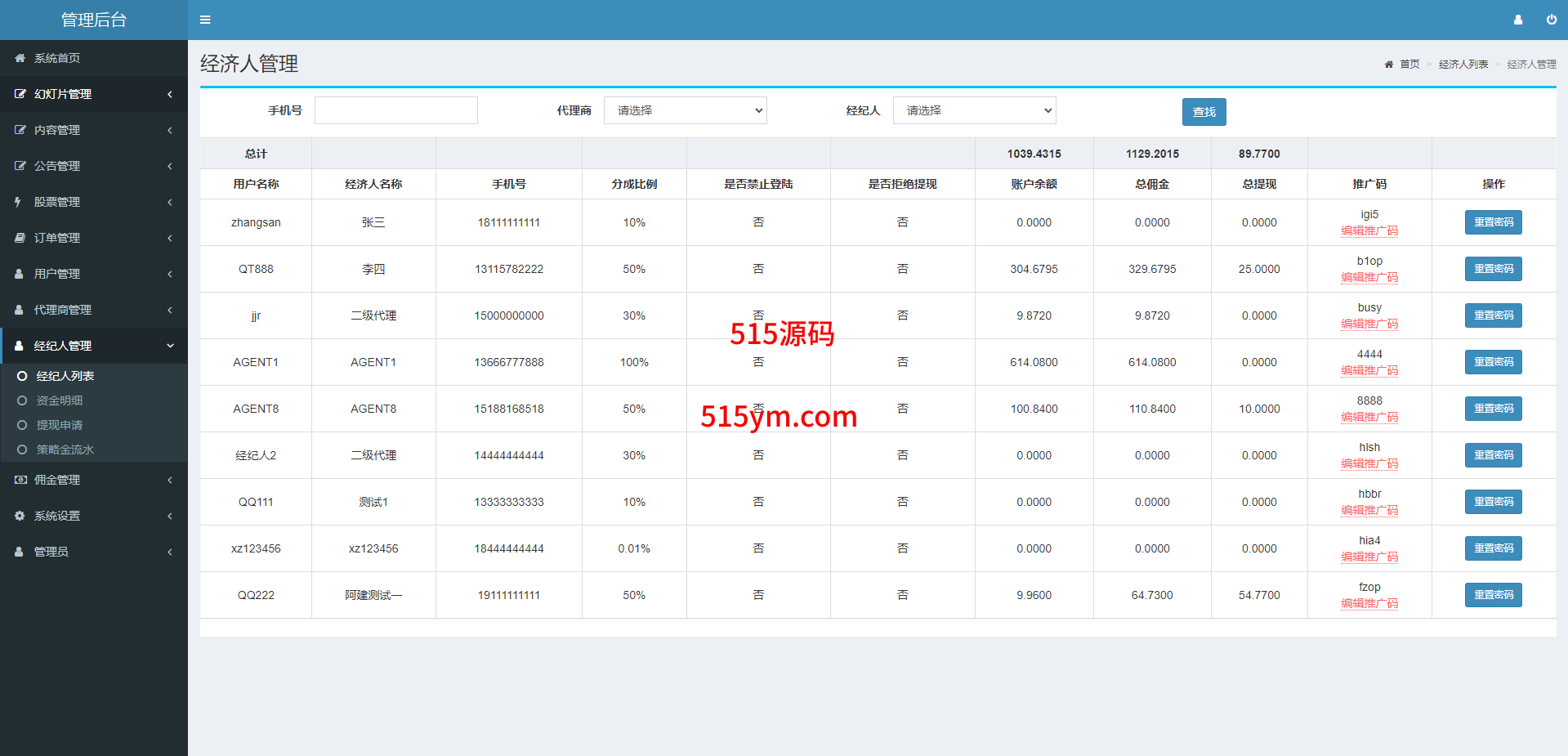Select the 策略金流水 circle submenu item
The height and width of the screenshot is (756, 1568).
[x=64, y=450]
